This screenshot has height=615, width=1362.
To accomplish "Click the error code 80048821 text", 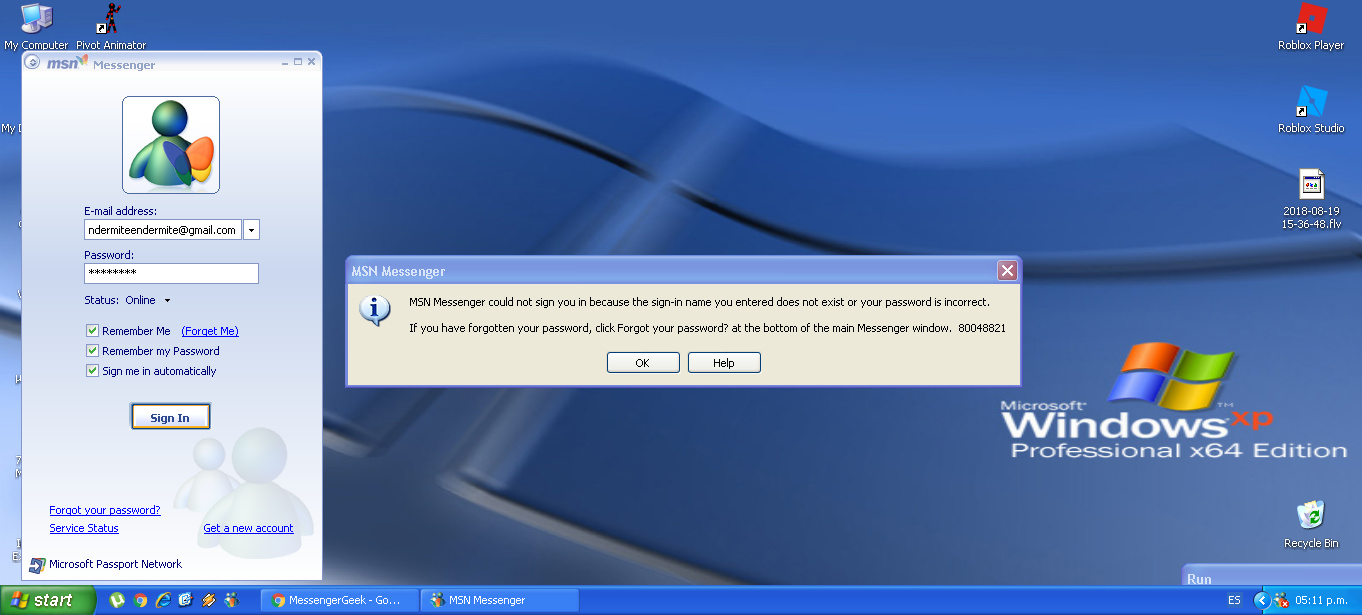I will [982, 328].
